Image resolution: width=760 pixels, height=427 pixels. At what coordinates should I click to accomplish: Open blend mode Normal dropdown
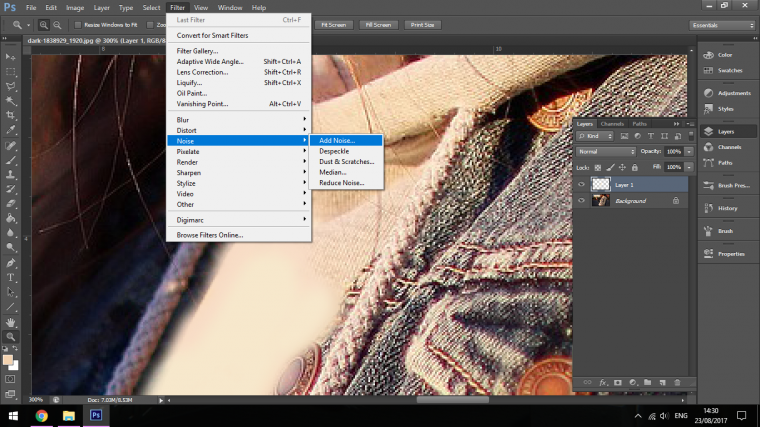pos(606,152)
